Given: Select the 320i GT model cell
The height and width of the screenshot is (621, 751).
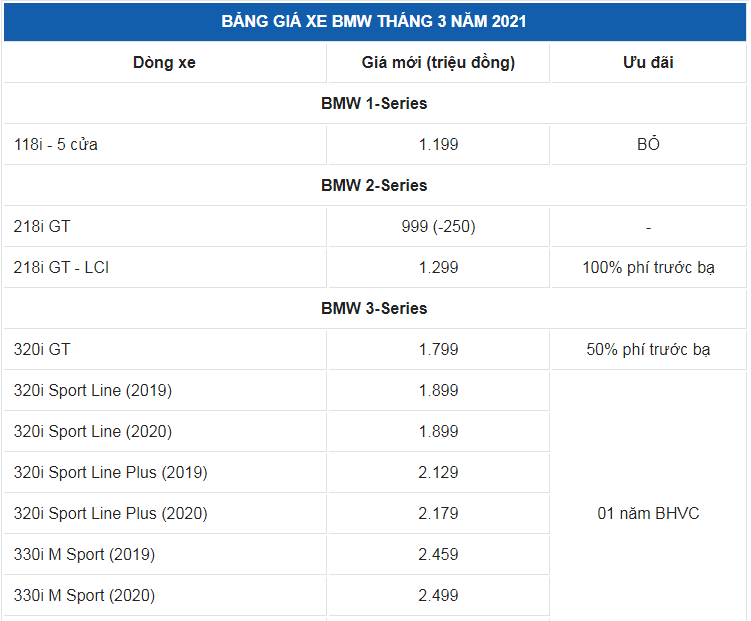Looking at the screenshot, I should [x=165, y=350].
